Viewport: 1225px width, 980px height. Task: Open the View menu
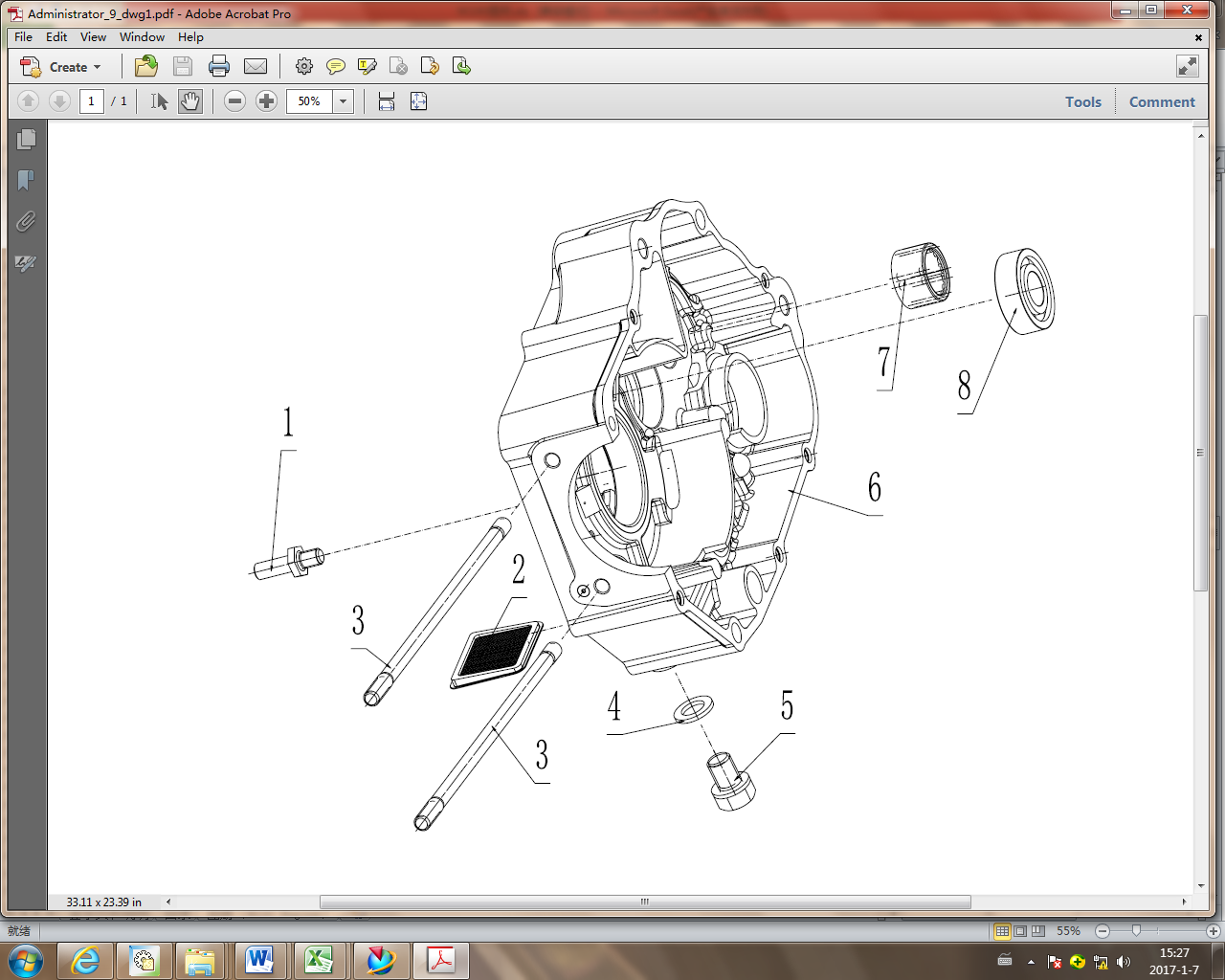93,37
